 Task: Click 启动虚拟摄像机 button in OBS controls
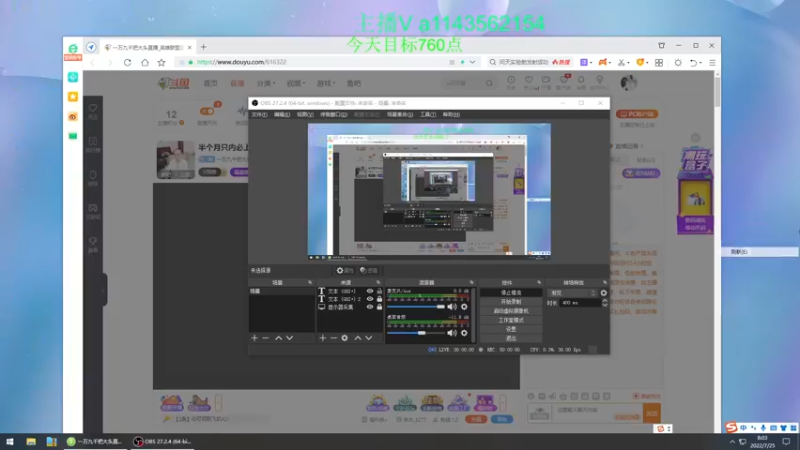[x=511, y=311]
